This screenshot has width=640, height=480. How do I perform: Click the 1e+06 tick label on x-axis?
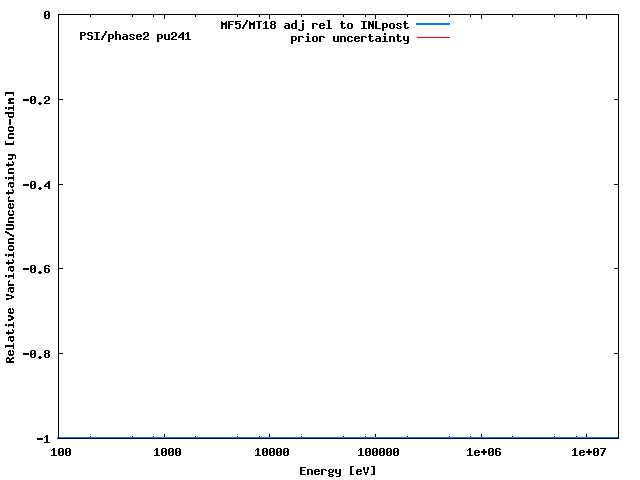[x=482, y=453]
